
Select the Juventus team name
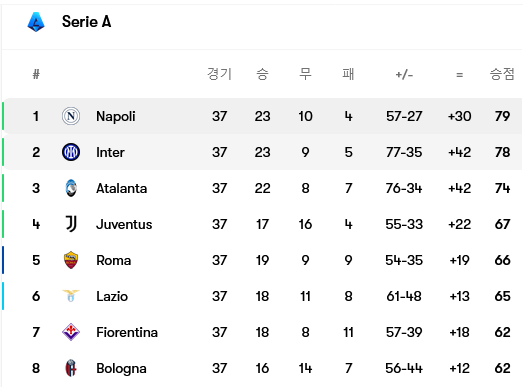point(124,224)
